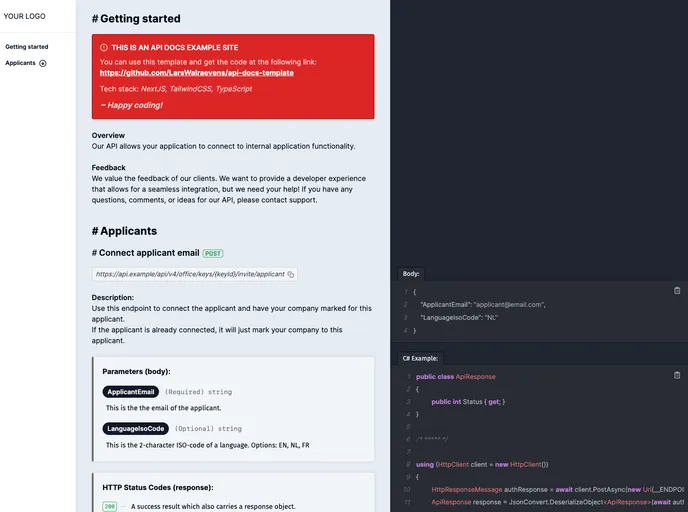Copy the invite applicant endpoint URL
Screen dimensions: 688x512
tap(291, 273)
